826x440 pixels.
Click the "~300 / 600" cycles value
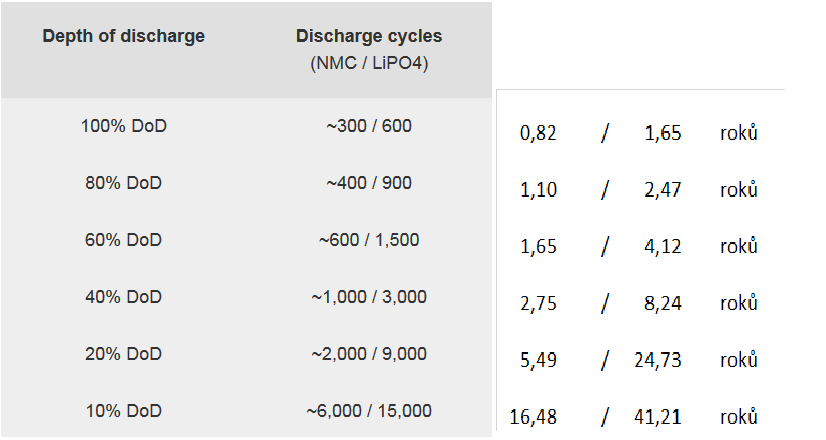(368, 127)
